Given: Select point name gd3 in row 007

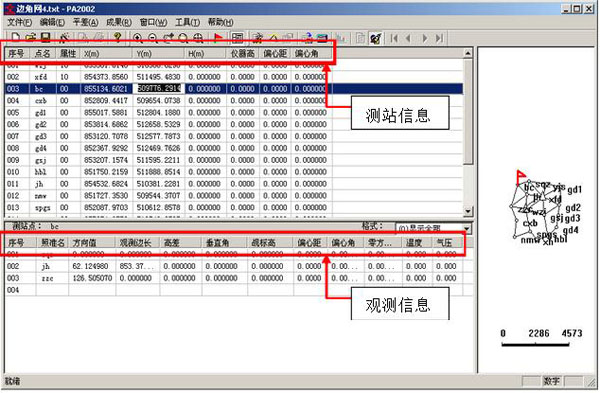Looking at the screenshot, I should click(x=41, y=136).
